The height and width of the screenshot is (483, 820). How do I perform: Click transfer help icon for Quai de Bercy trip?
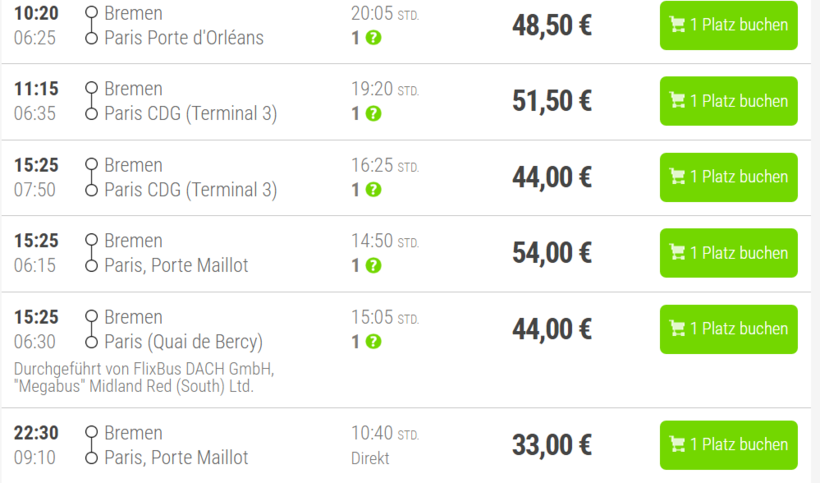click(373, 342)
